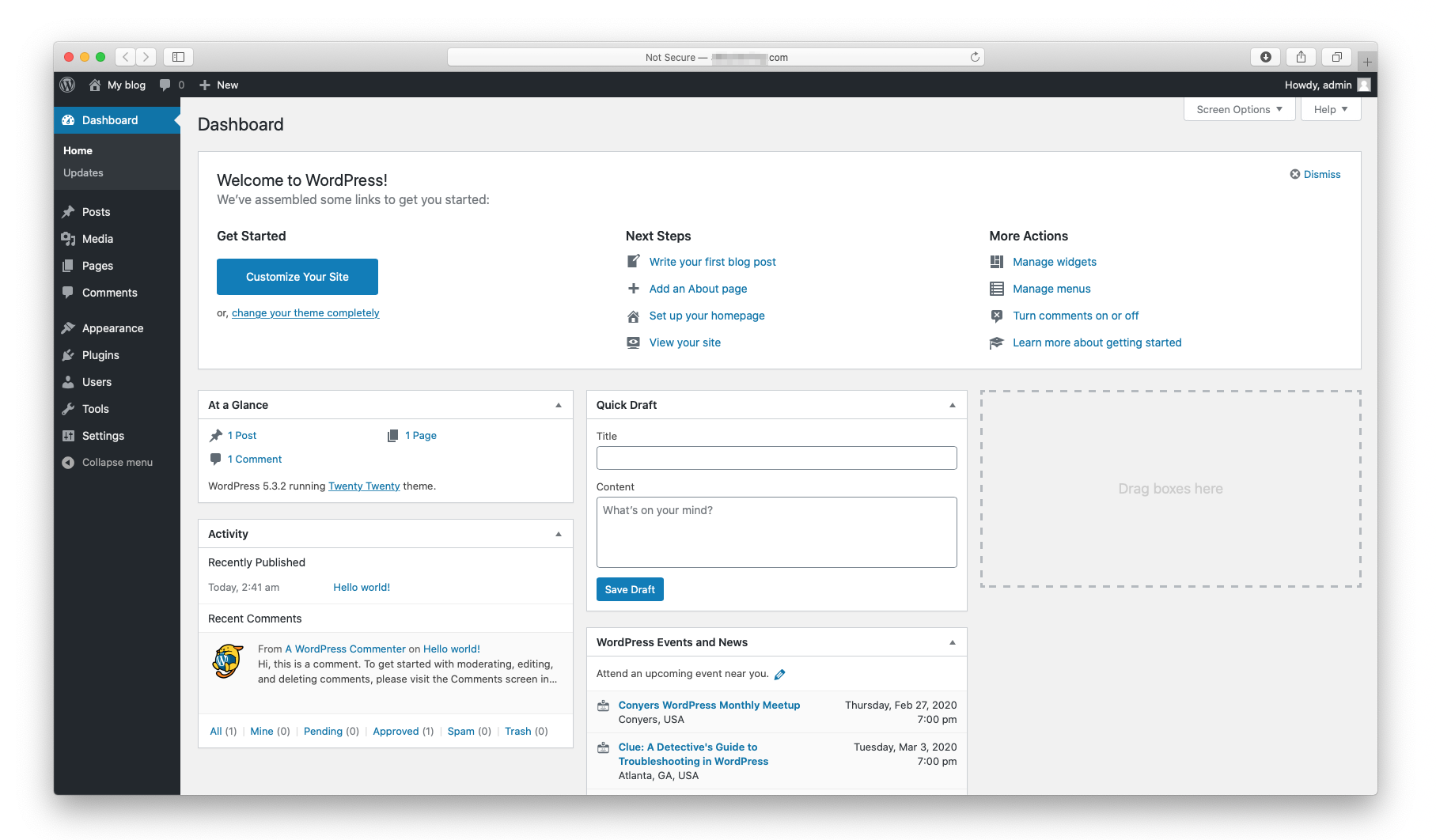
Task: Click the Media sidebar icon
Action: (69, 239)
